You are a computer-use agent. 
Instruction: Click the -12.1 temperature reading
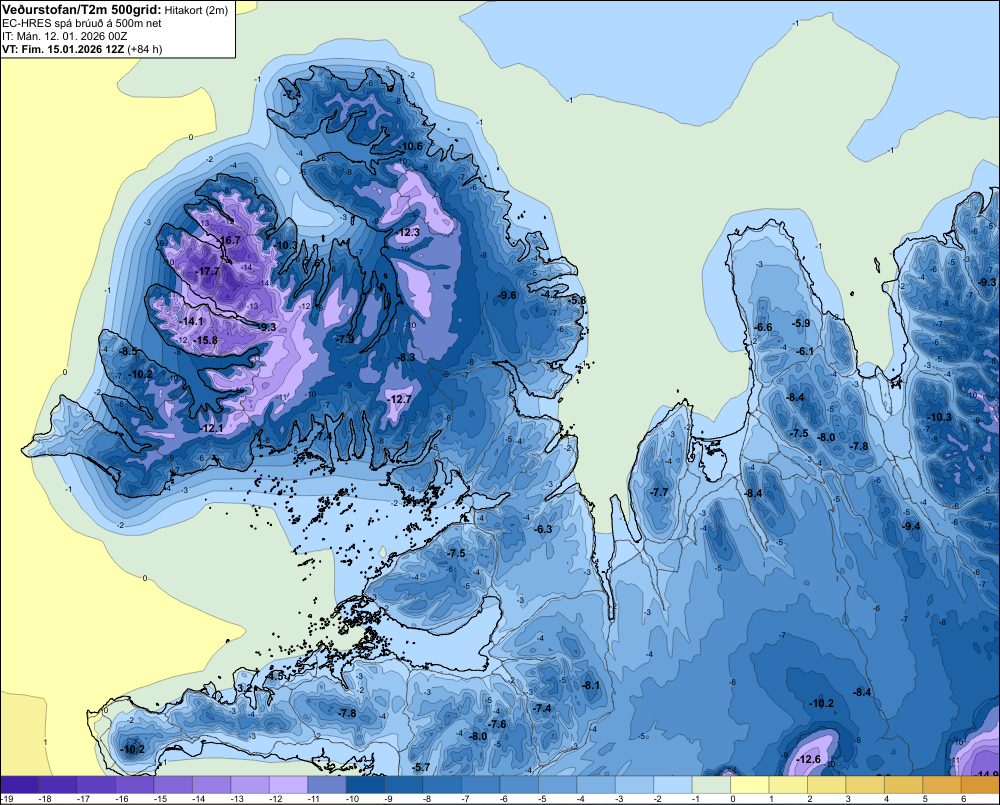(212, 429)
